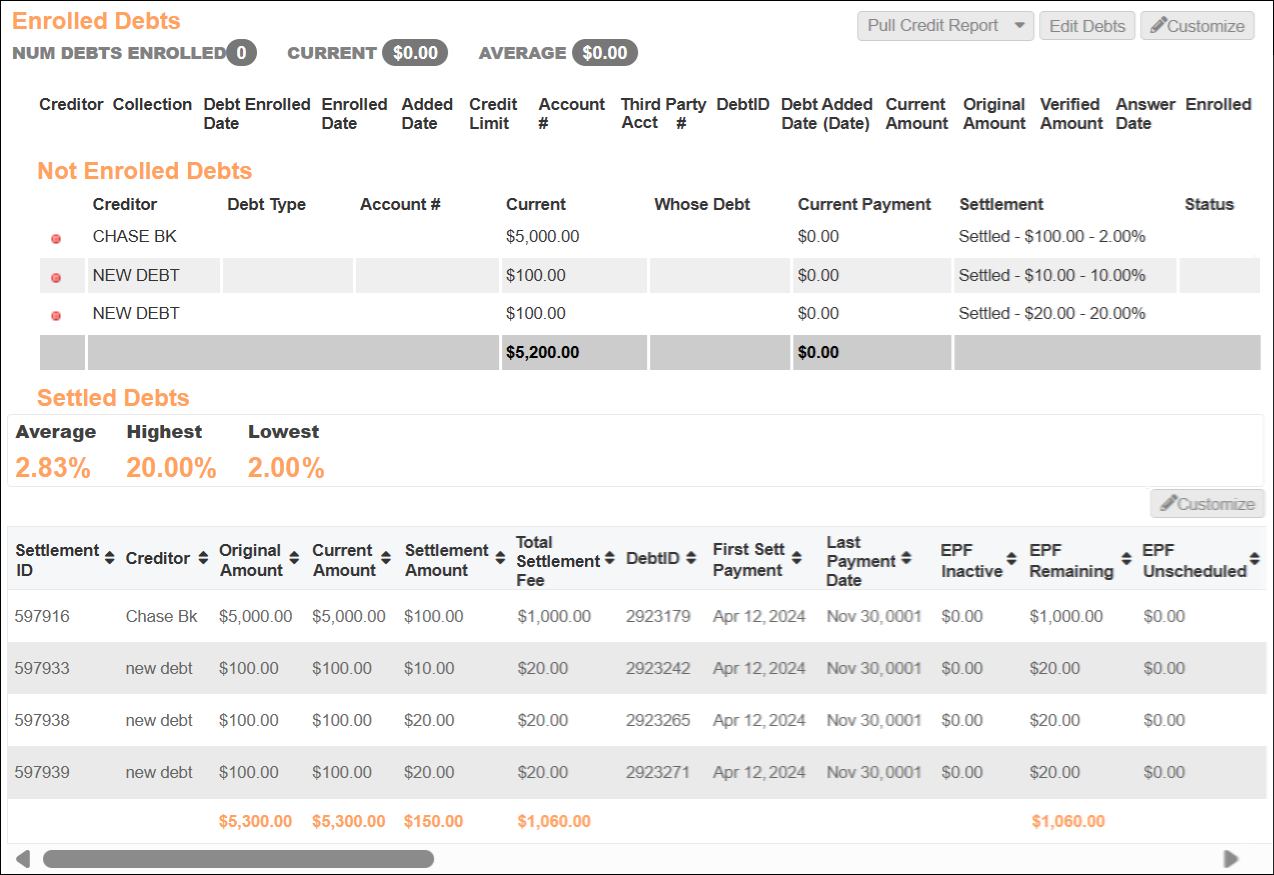1274x875 pixels.
Task: Click red dot next to $20.00 settled NEW DEBT
Action: [56, 316]
